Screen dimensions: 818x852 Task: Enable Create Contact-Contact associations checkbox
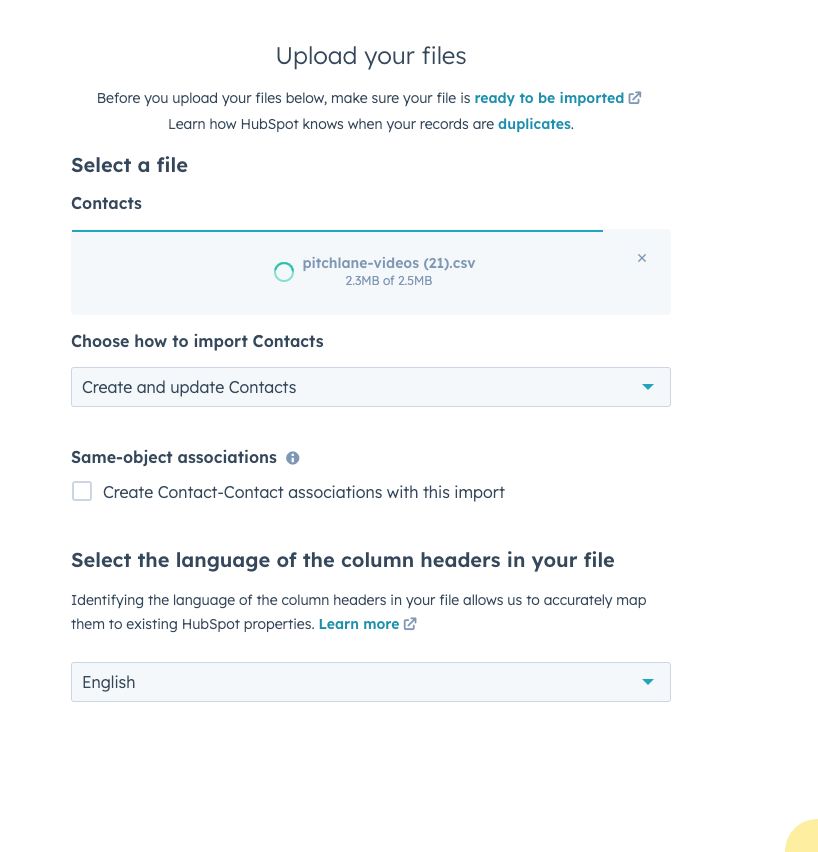point(82,492)
